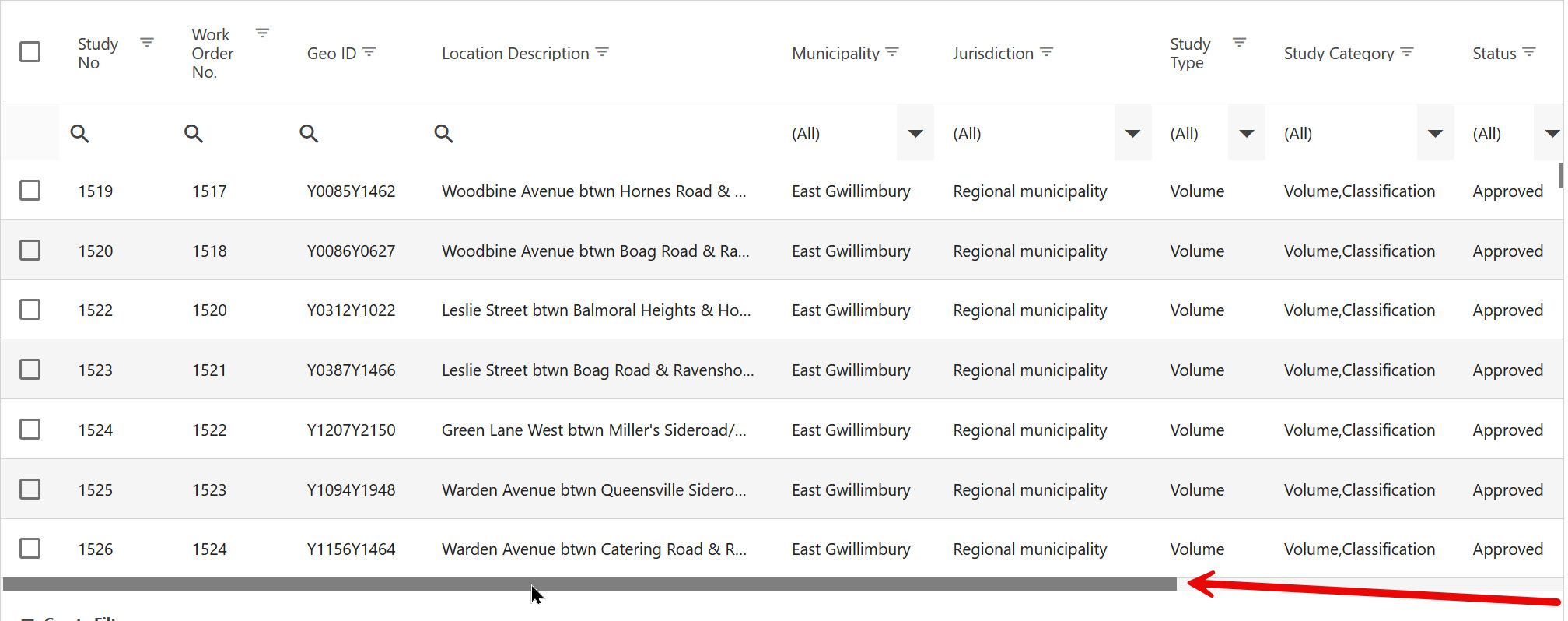Click the Work Order No. column filter icon
The image size is (1568, 621).
coord(262,33)
